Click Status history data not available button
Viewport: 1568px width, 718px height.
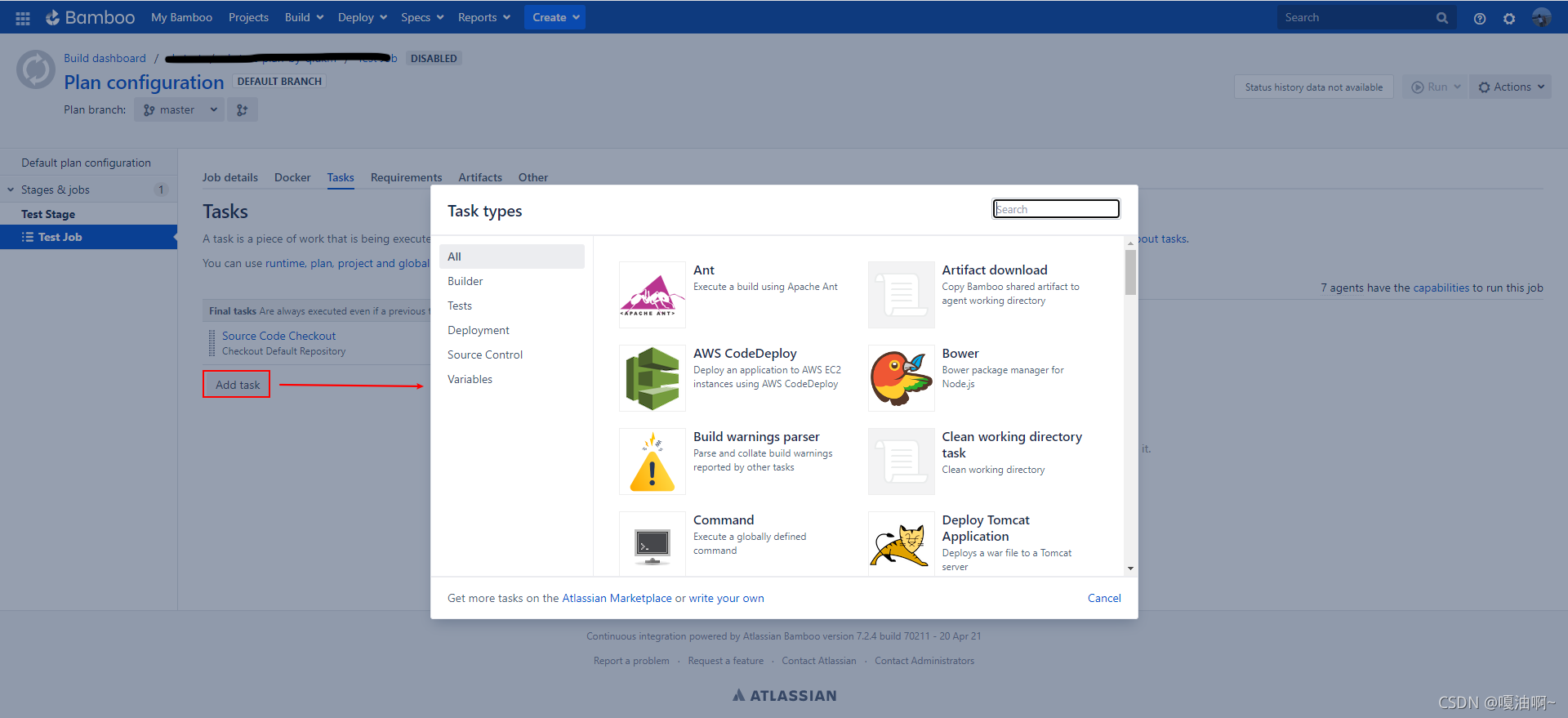click(1313, 87)
